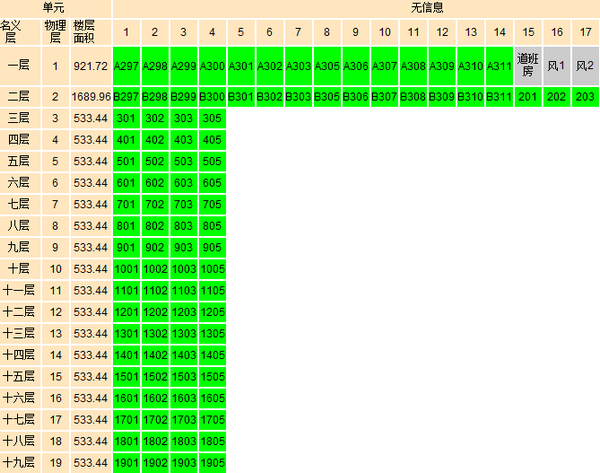Select unit B308 cell

tap(413, 97)
